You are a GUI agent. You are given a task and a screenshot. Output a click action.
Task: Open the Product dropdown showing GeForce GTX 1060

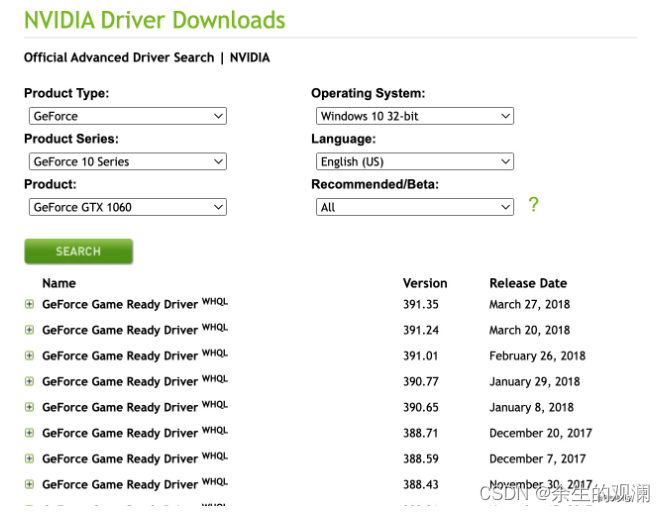(128, 207)
